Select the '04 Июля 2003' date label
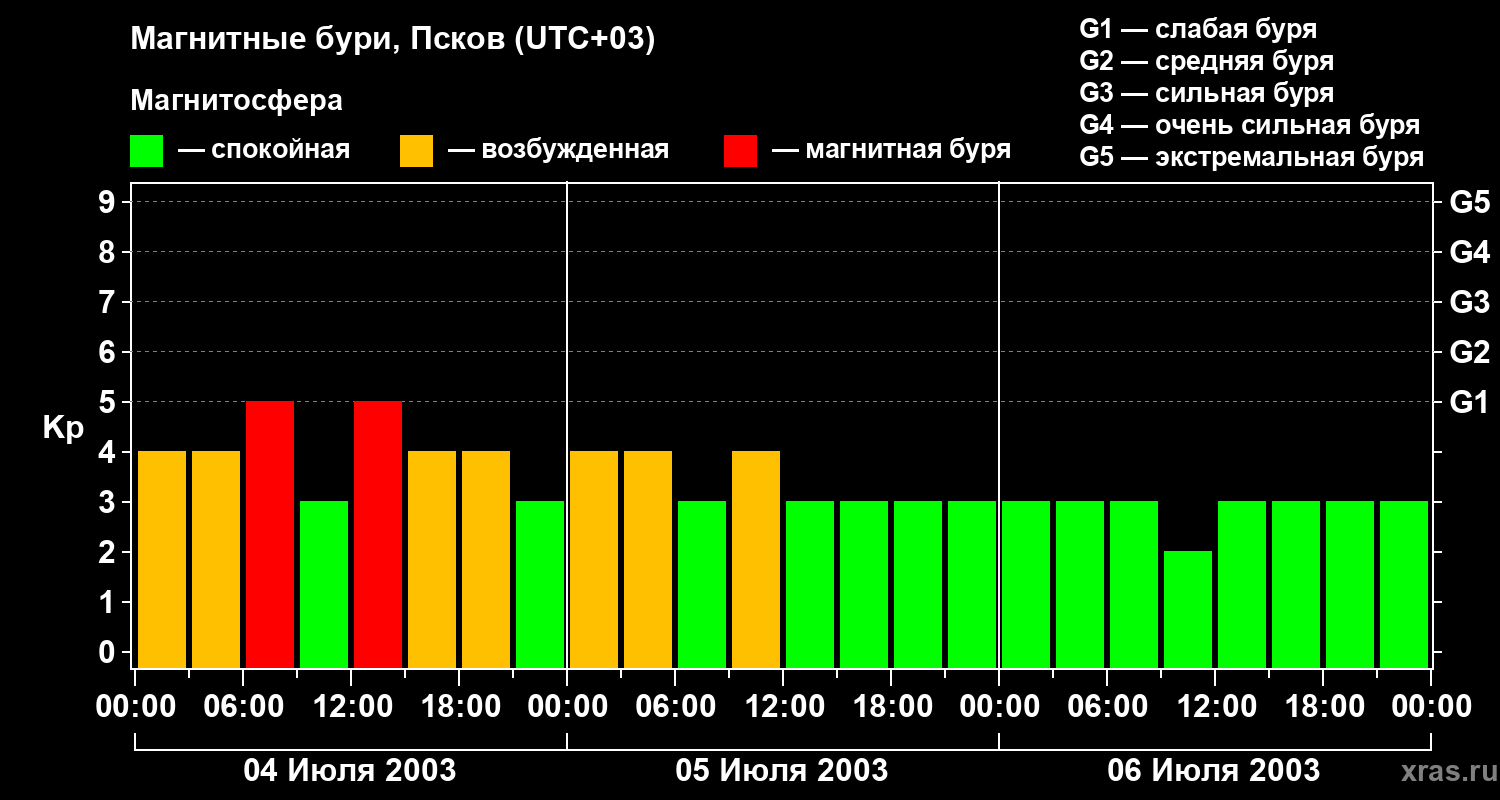 click(x=350, y=771)
